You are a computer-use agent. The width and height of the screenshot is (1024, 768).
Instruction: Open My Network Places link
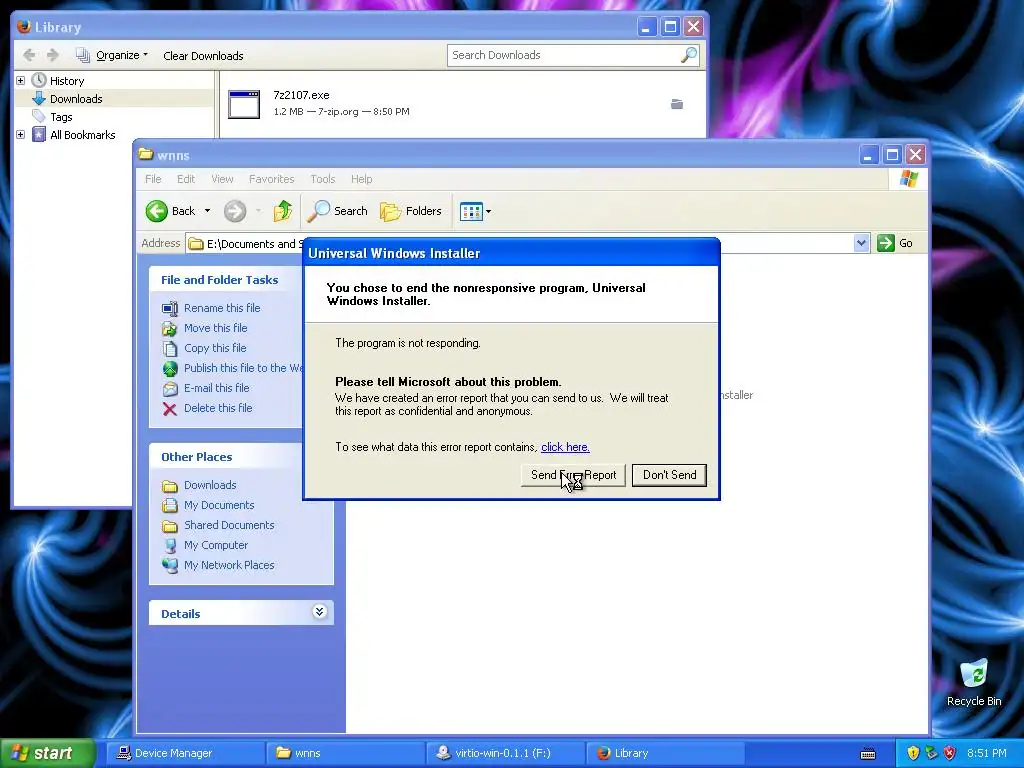[229, 565]
